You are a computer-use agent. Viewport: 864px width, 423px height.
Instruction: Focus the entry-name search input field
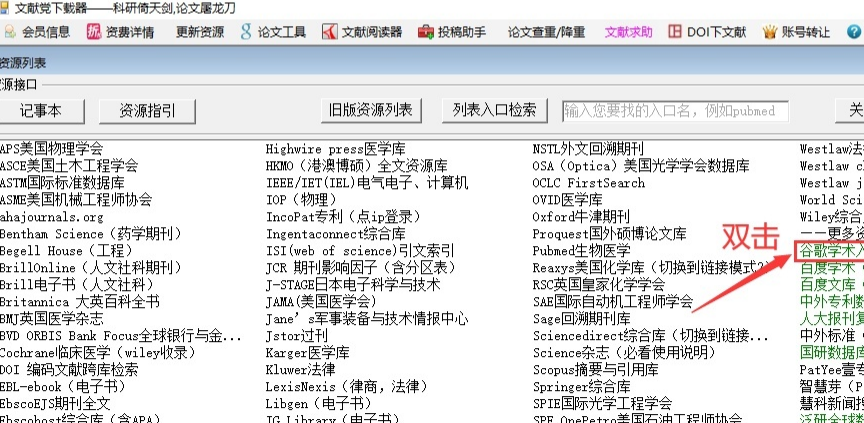pos(675,111)
